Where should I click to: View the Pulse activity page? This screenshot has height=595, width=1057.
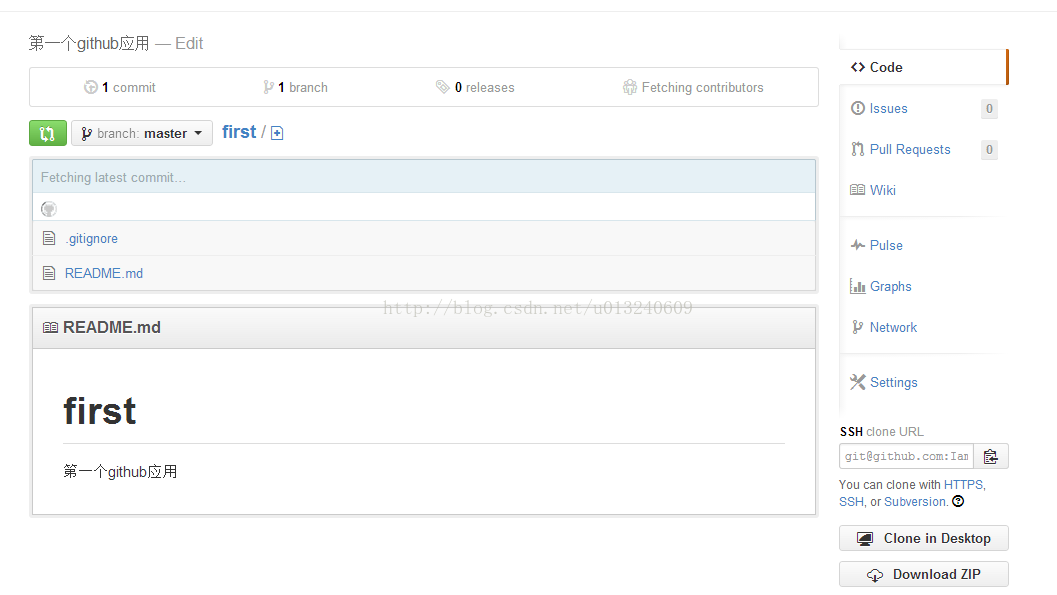885,245
